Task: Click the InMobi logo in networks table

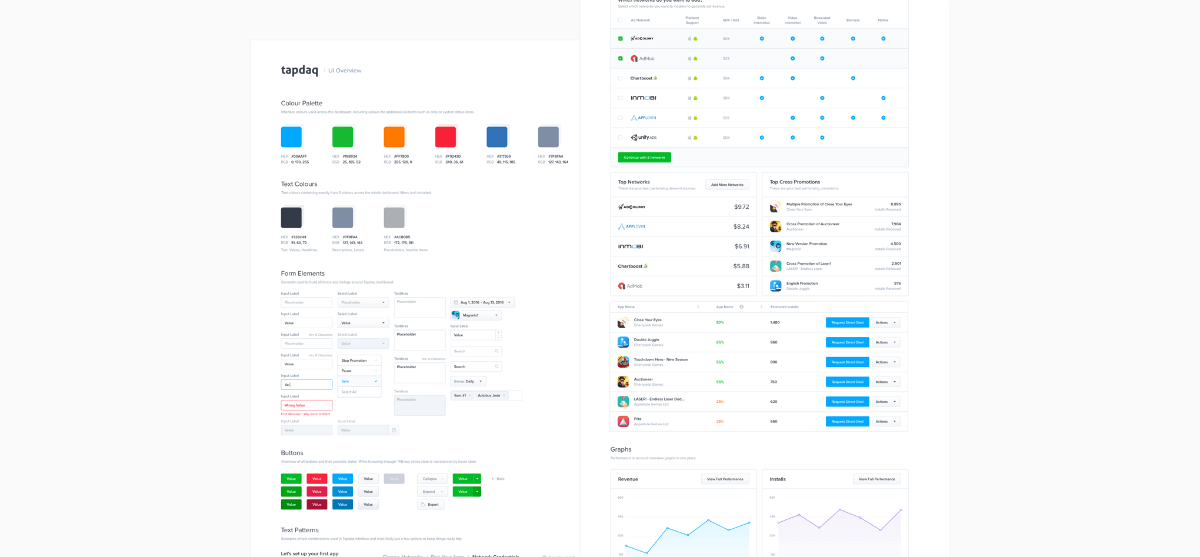Action: pos(641,98)
